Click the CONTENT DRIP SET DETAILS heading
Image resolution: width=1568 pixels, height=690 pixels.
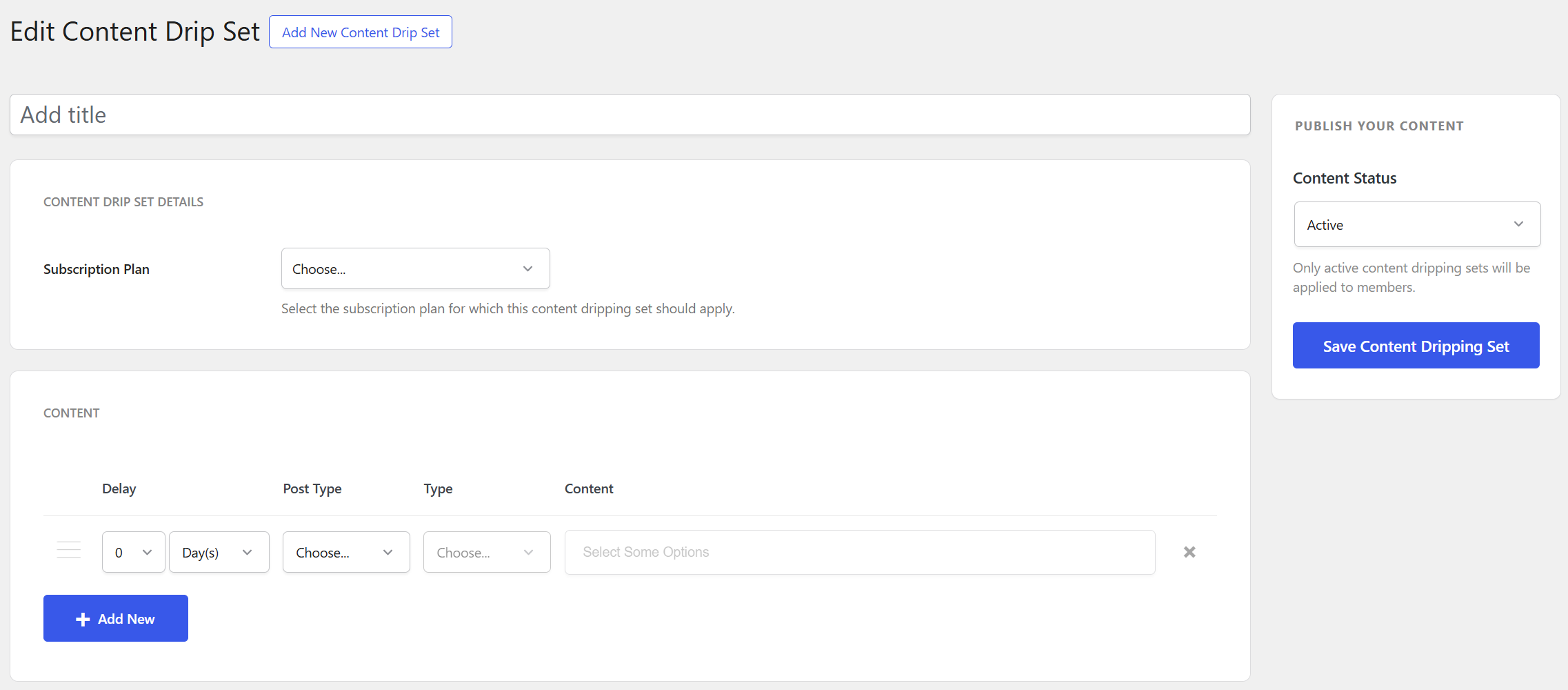point(123,202)
